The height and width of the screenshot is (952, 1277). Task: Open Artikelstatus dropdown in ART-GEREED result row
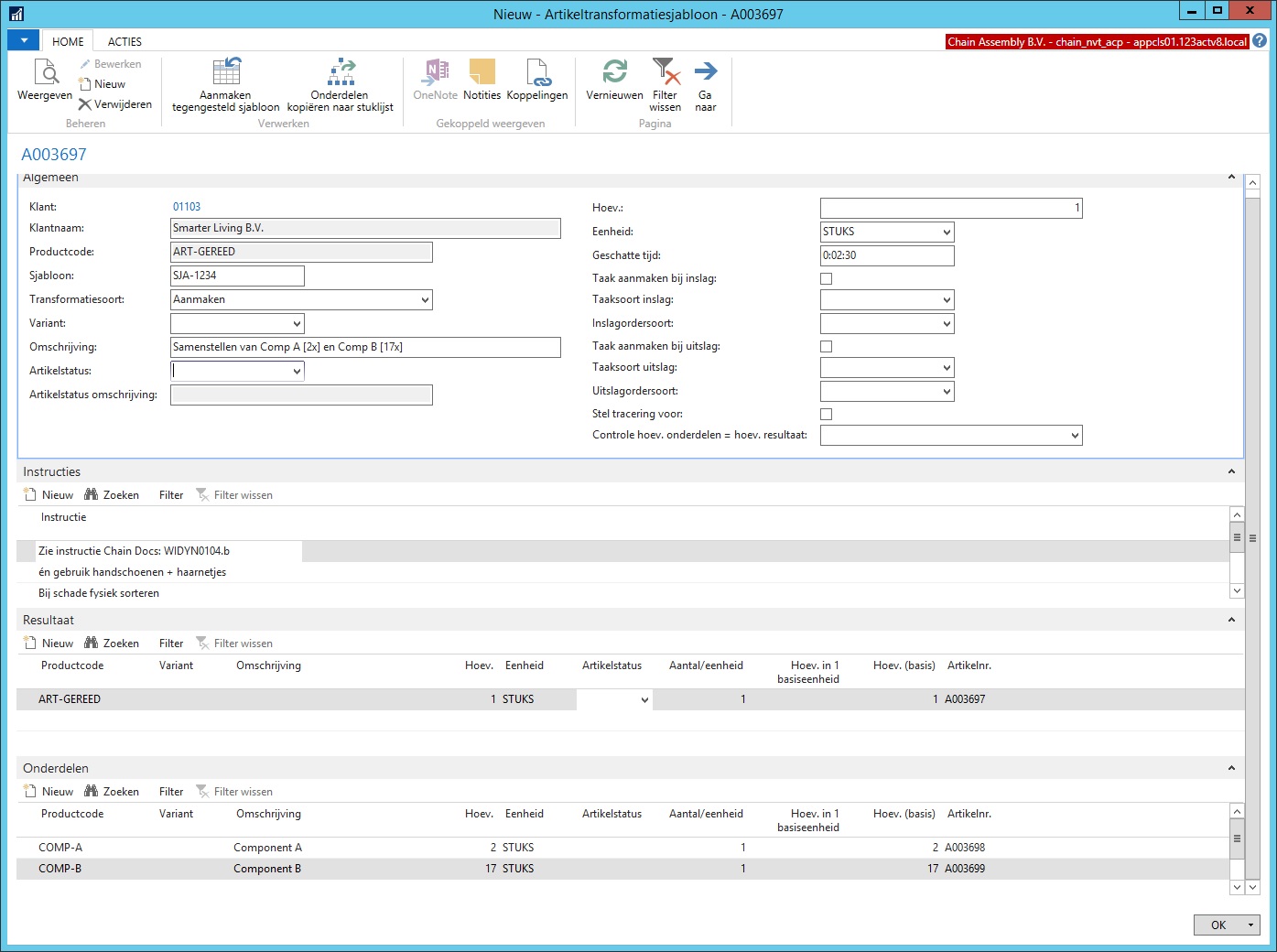[x=644, y=700]
